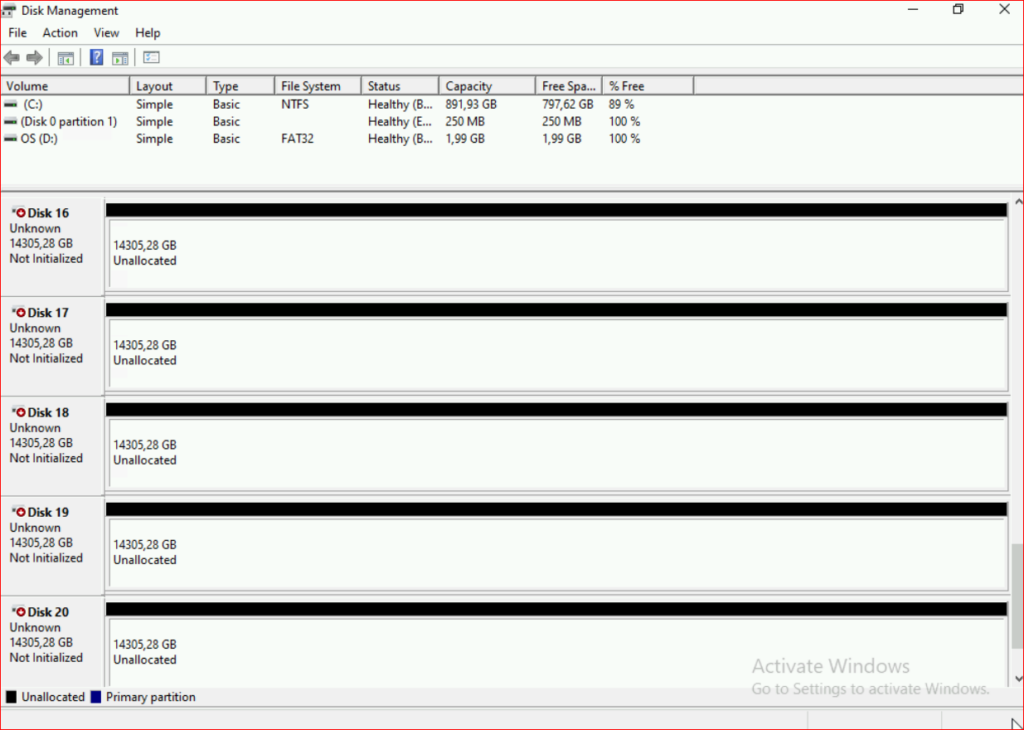Click the Forward arrow toolbar icon
Image resolution: width=1024 pixels, height=730 pixels.
point(35,58)
